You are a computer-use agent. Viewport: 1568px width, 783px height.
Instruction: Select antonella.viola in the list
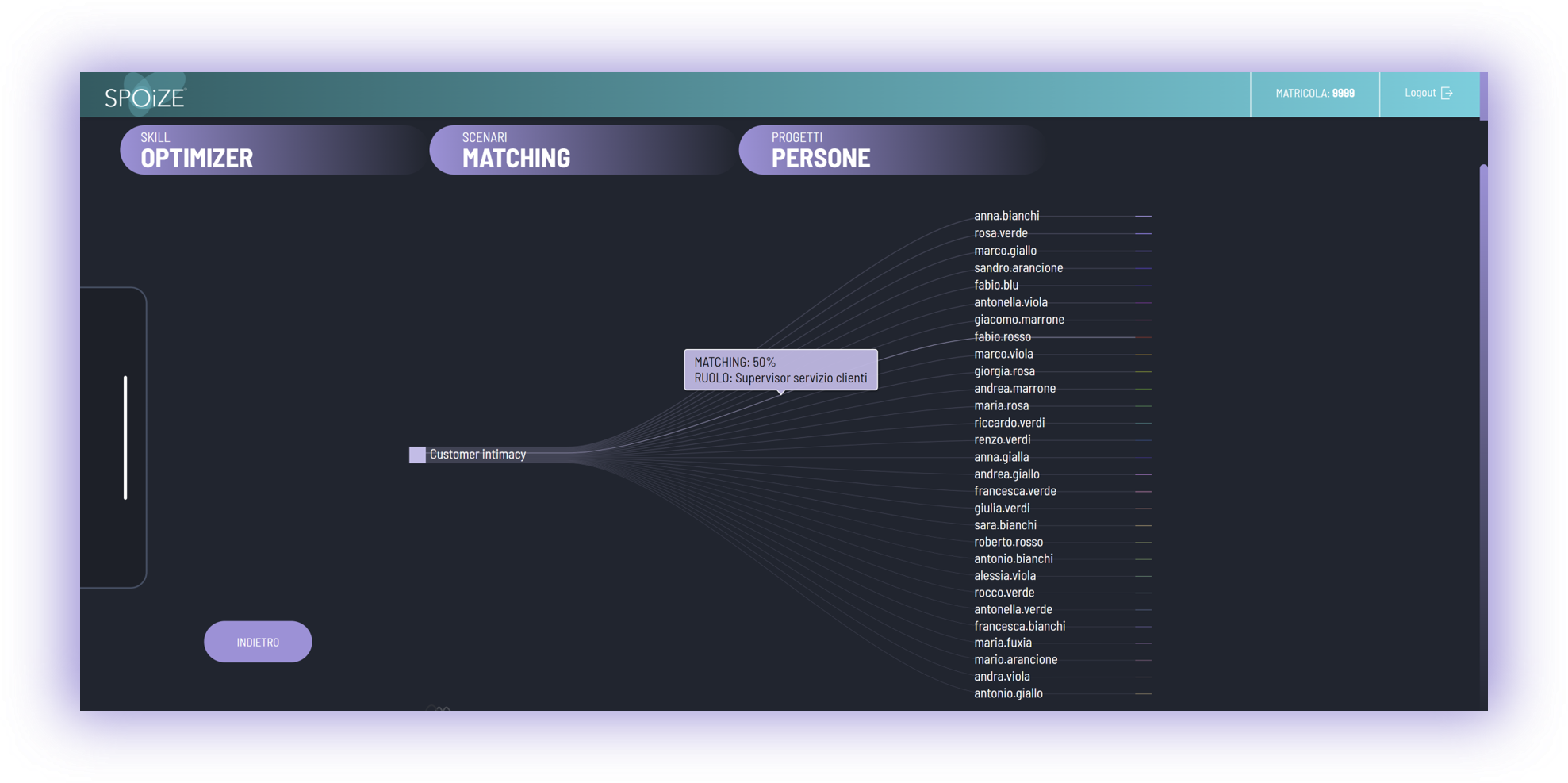coord(1010,302)
